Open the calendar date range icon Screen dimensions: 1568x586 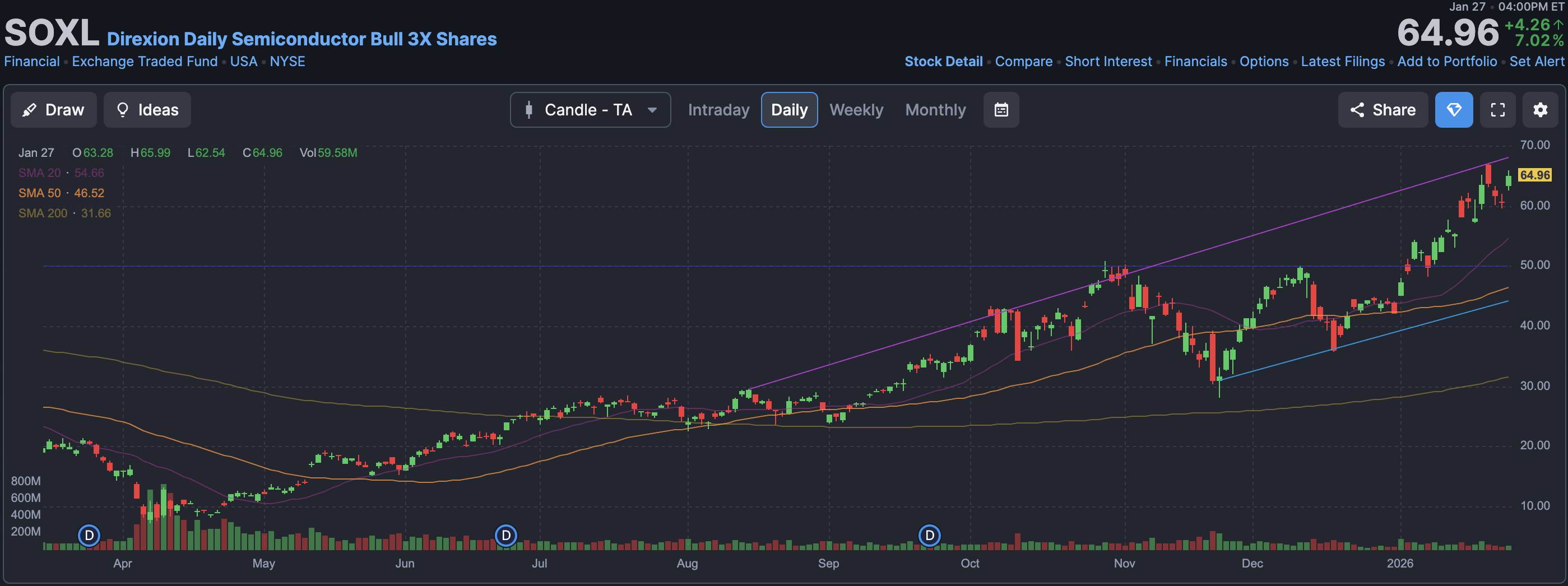[x=1001, y=110]
